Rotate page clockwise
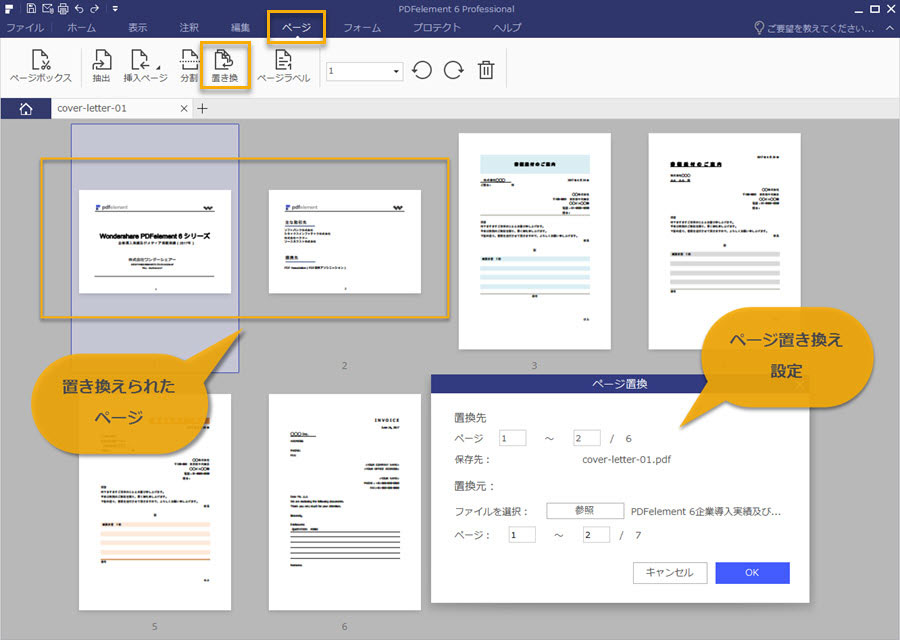The width and height of the screenshot is (900, 640). click(x=453, y=70)
